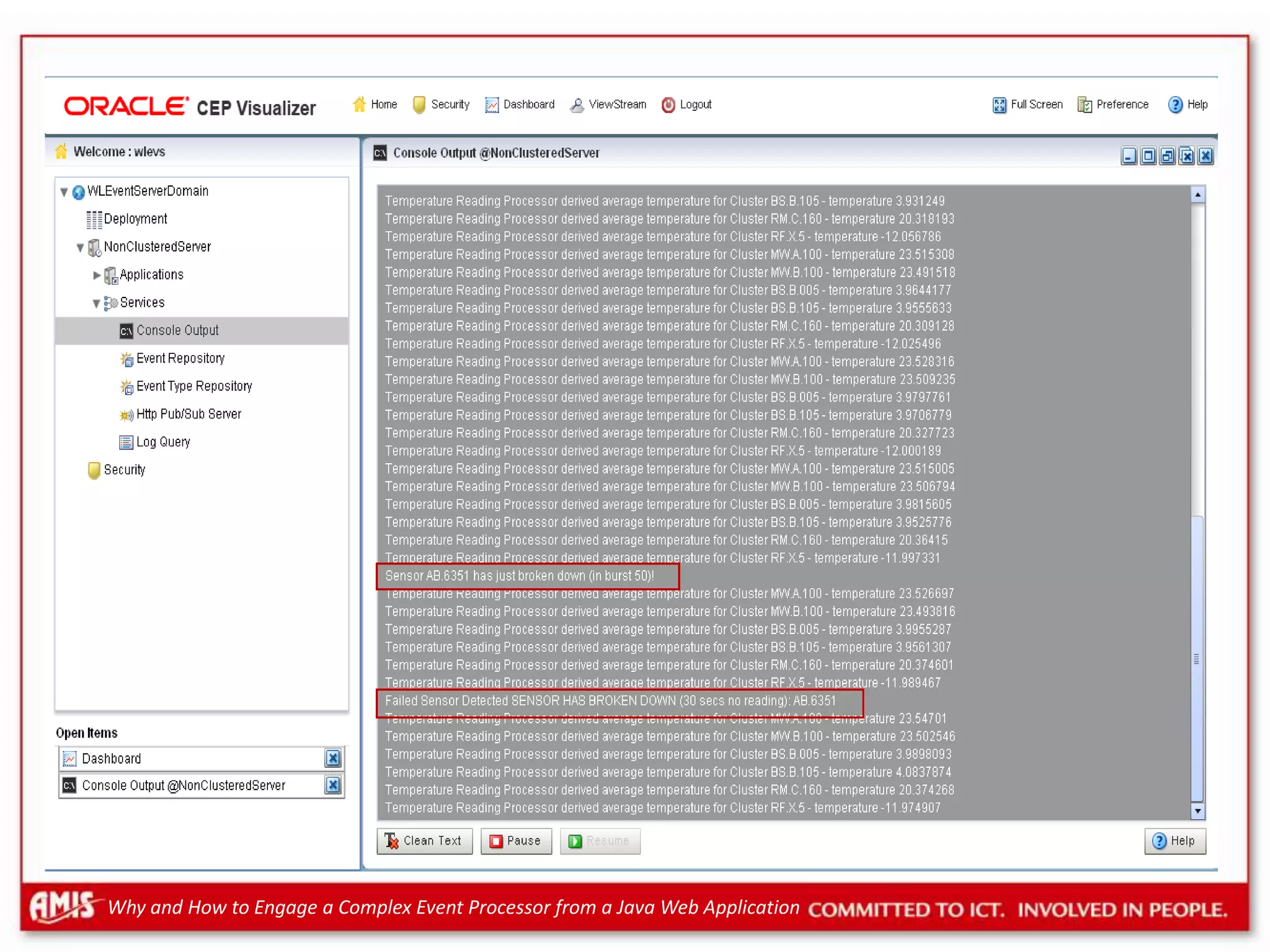This screenshot has width=1270, height=952.
Task: Click the WLEventServerDomain globe icon
Action: point(78,192)
